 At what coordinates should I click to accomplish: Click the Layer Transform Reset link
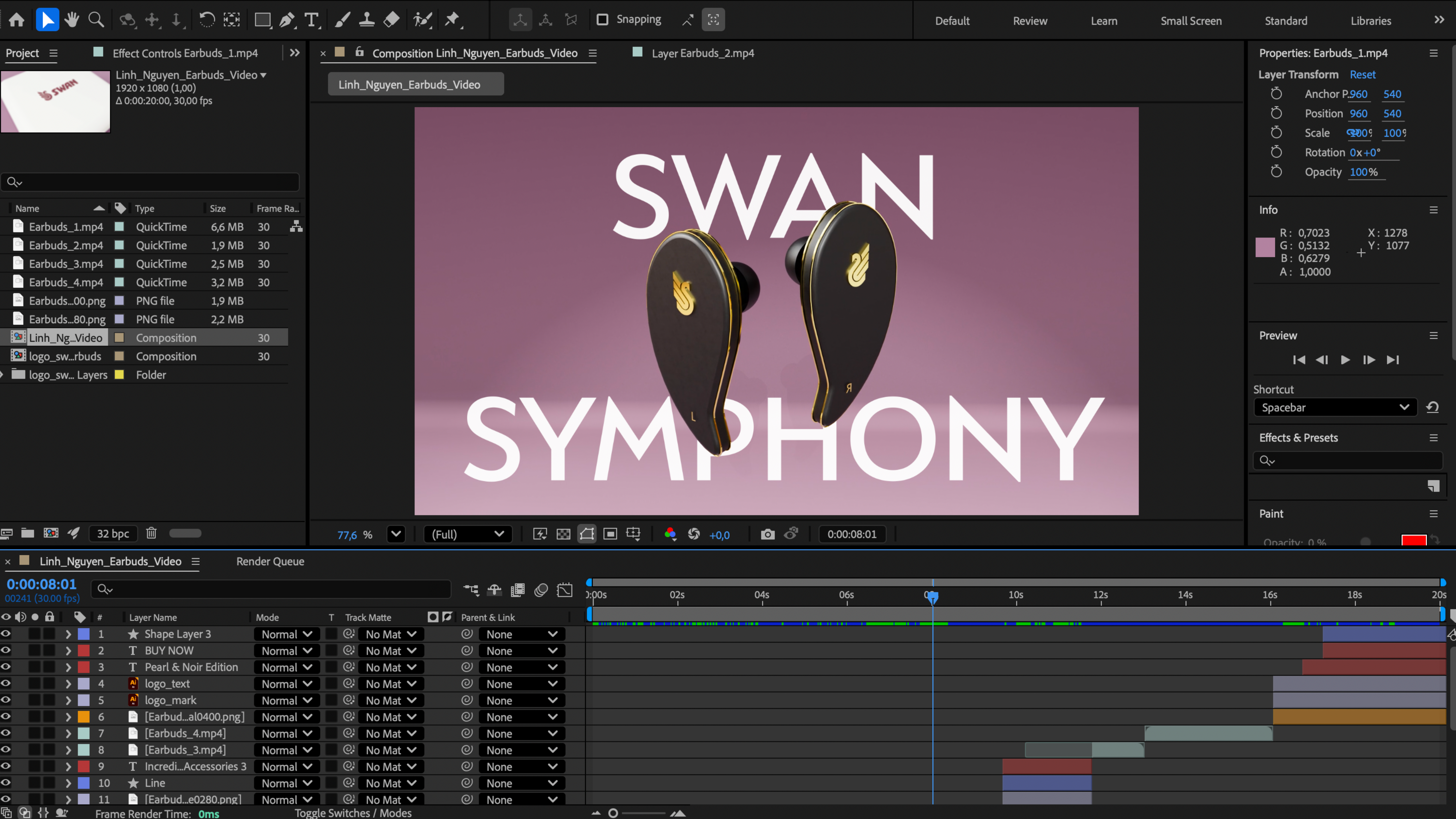(1363, 74)
